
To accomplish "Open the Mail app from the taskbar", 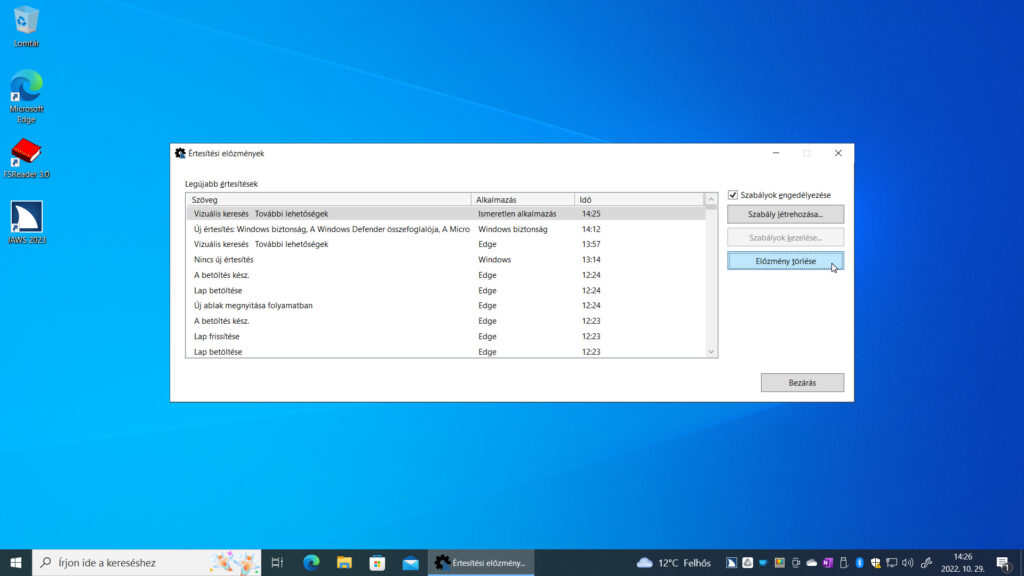I will (410, 562).
